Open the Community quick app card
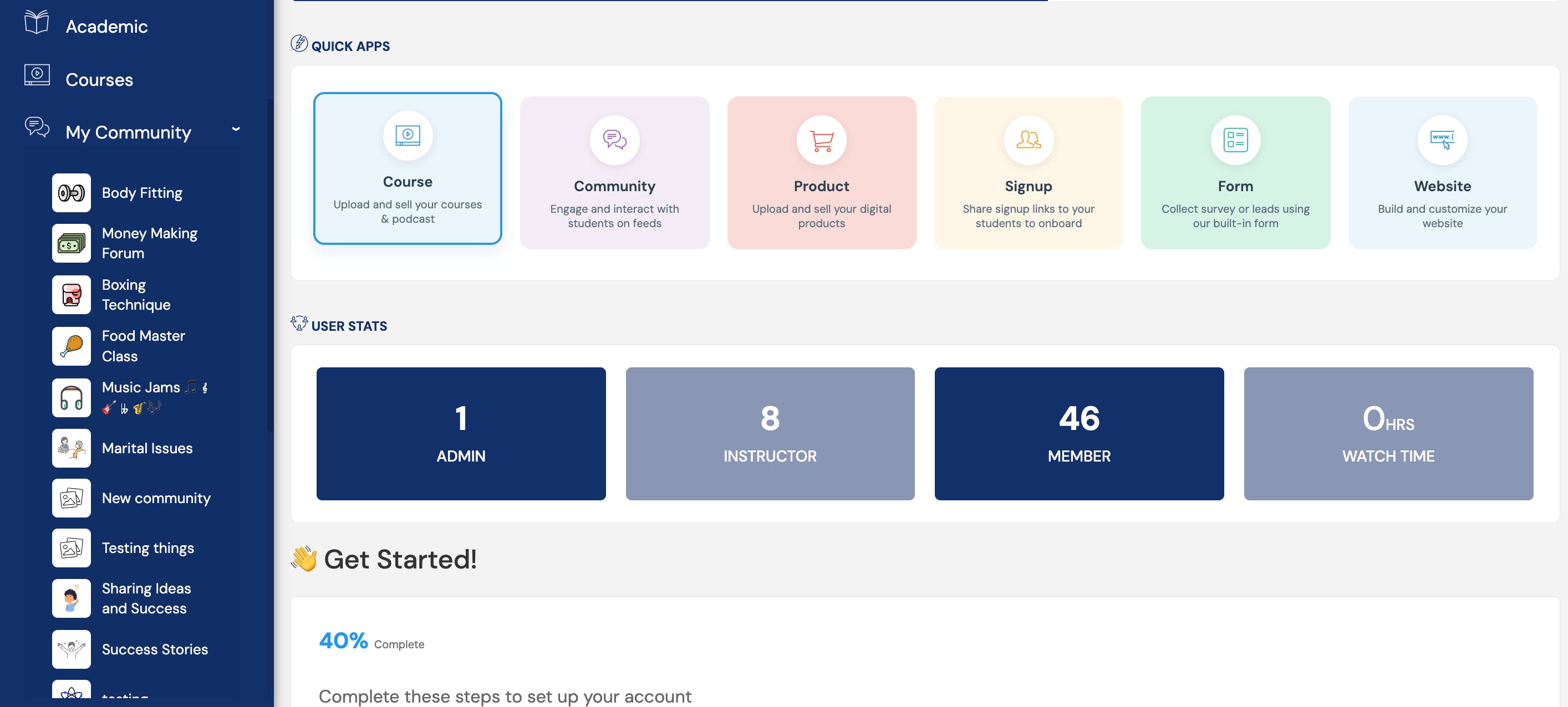The height and width of the screenshot is (707, 1568). click(x=614, y=173)
